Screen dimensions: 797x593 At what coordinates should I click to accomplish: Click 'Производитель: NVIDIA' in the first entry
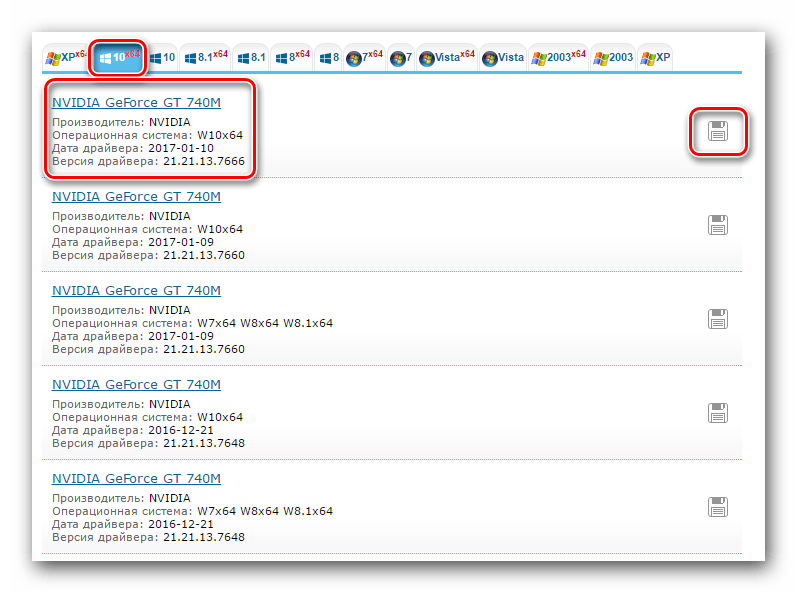coord(121,122)
